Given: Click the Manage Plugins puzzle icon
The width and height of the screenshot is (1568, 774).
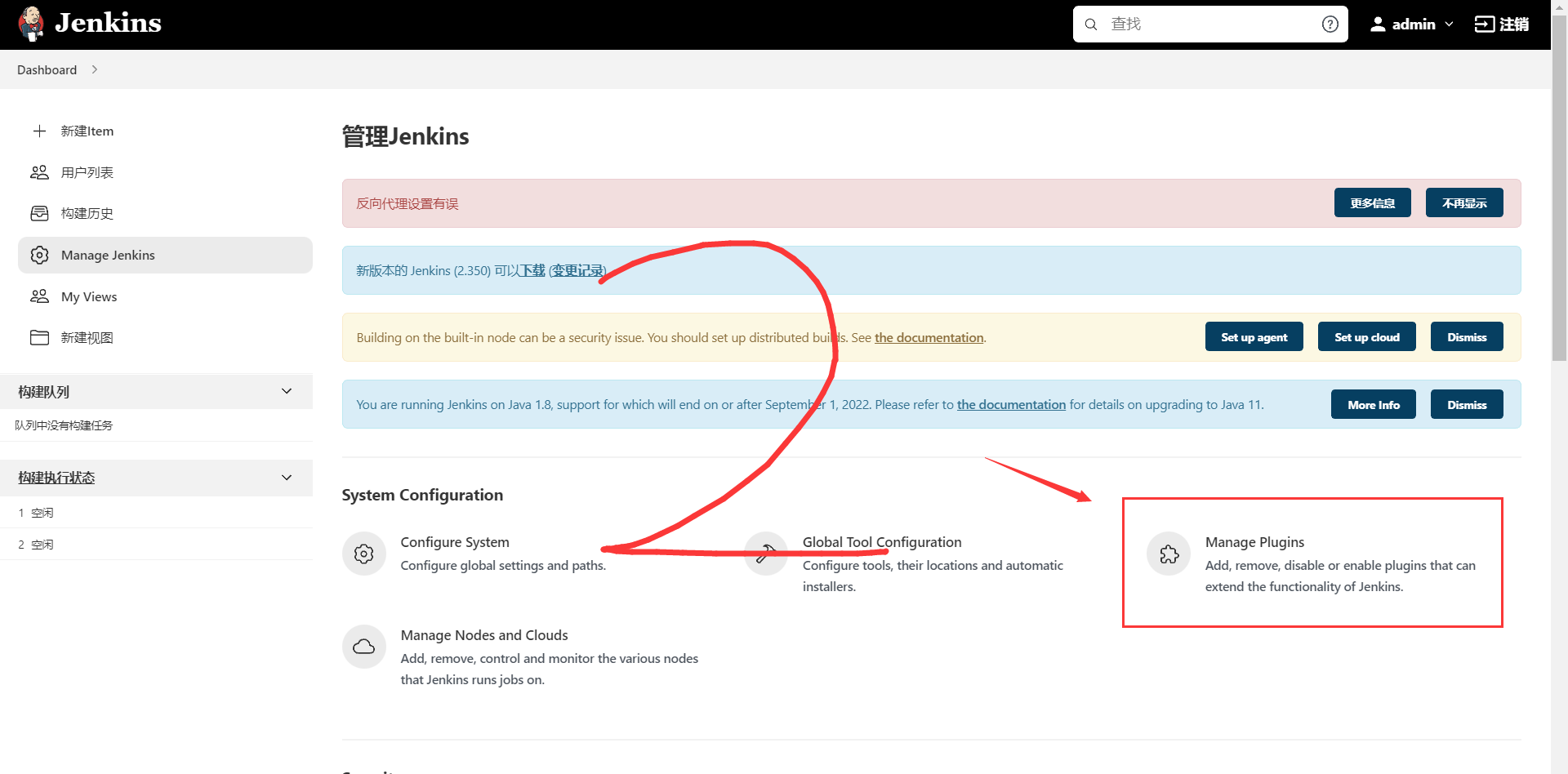Looking at the screenshot, I should point(1169,554).
